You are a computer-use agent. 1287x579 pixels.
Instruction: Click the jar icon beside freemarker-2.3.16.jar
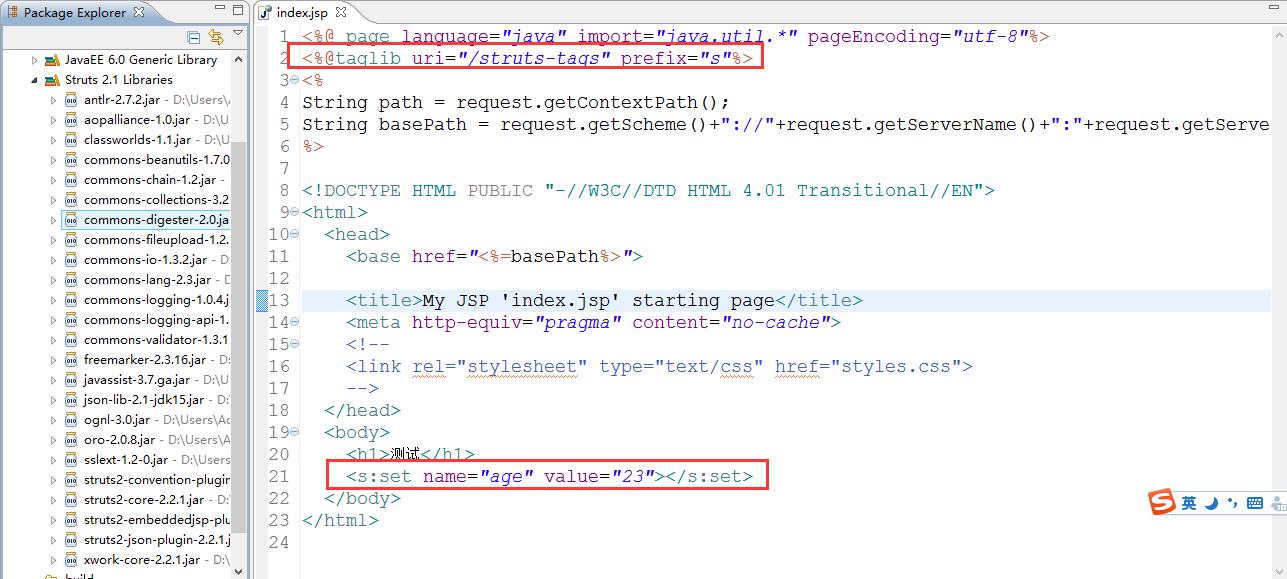72,360
